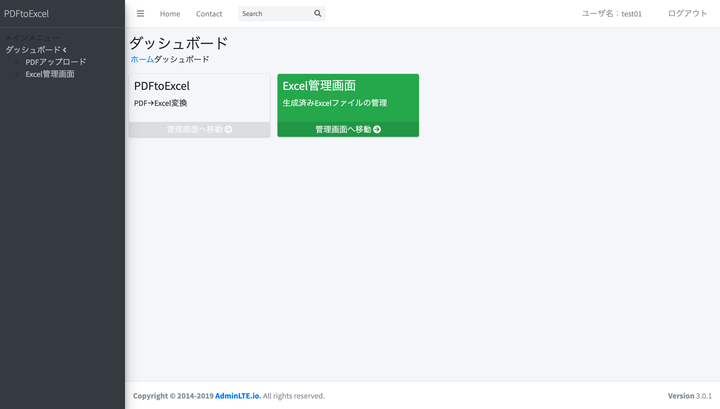The width and height of the screenshot is (720, 409).
Task: Select PDFアップロード in the sidebar
Action: click(x=56, y=62)
